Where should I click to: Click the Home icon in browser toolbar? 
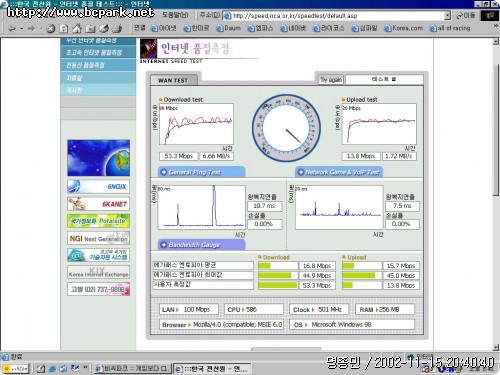(x=77, y=29)
